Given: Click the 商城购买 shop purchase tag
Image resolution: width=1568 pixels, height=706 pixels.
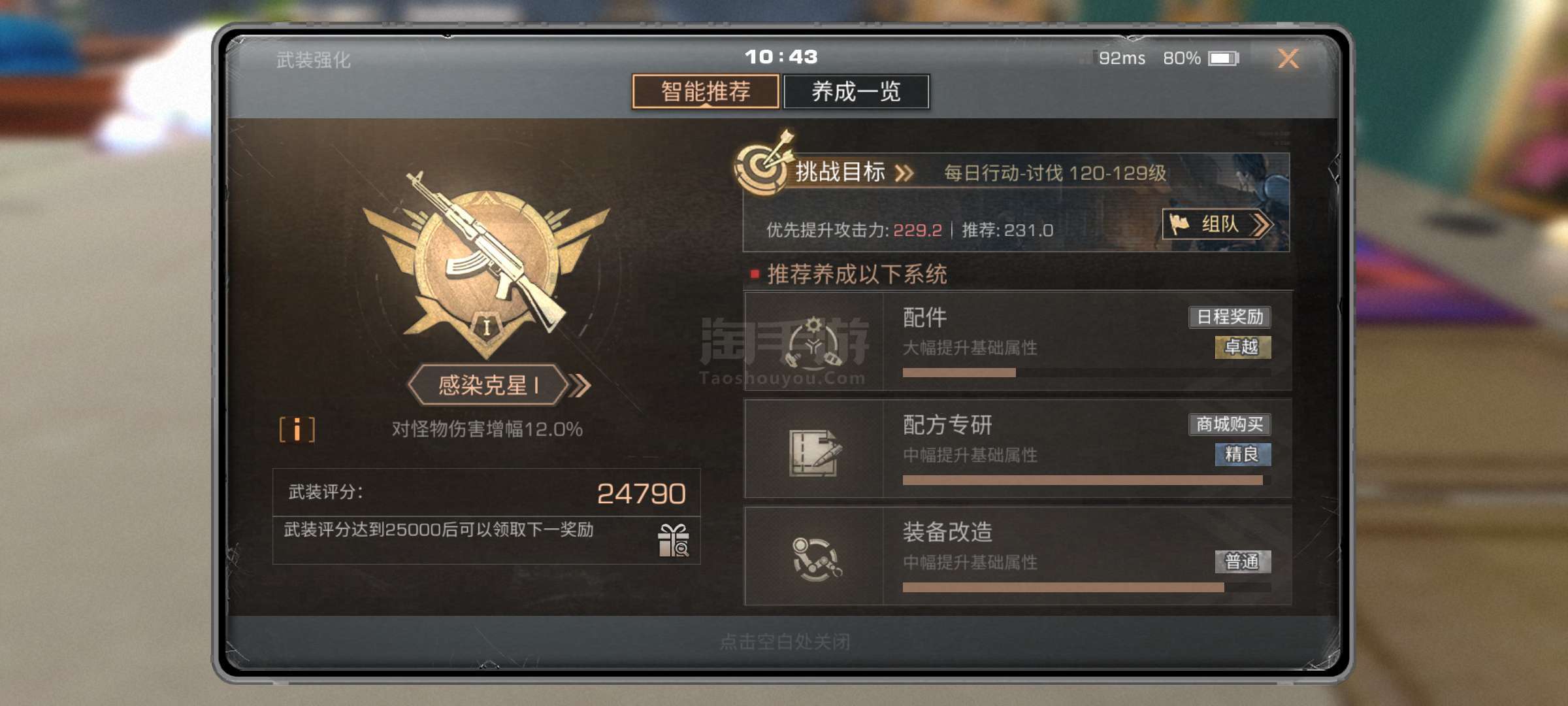Looking at the screenshot, I should coord(1230,424).
